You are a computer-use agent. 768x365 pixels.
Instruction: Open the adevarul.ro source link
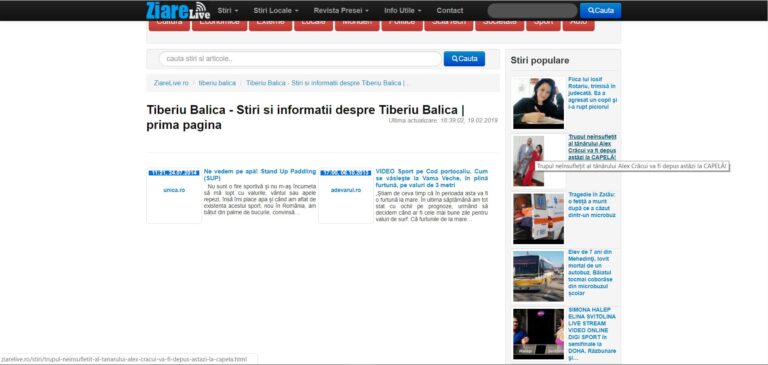(x=346, y=190)
